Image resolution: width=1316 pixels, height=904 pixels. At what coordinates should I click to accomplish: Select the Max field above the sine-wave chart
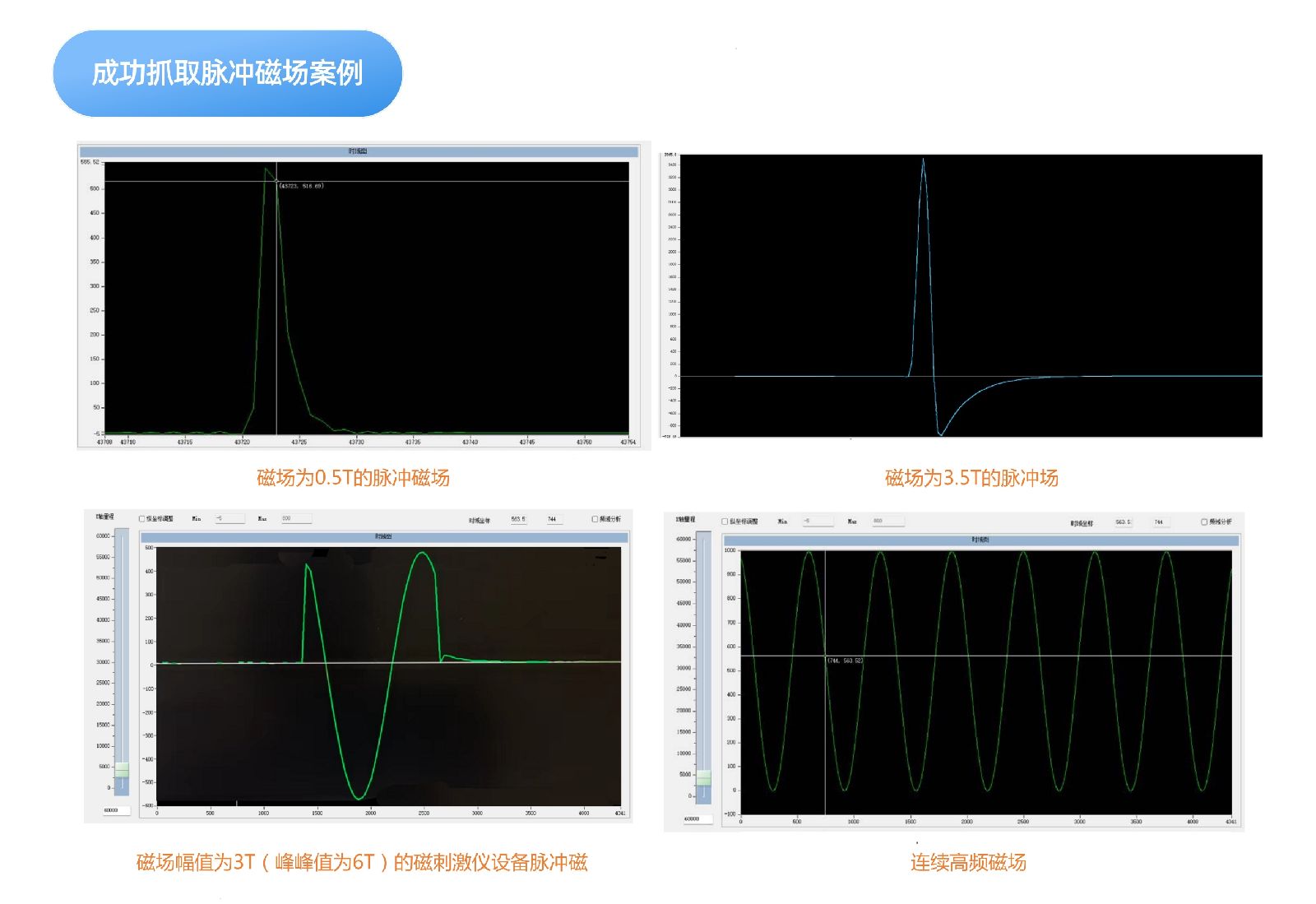pyautogui.click(x=887, y=522)
